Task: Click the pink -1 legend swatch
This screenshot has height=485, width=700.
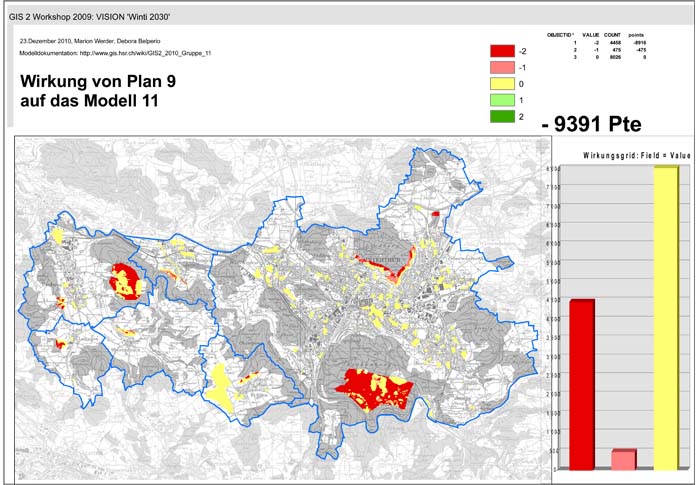Action: (501, 67)
